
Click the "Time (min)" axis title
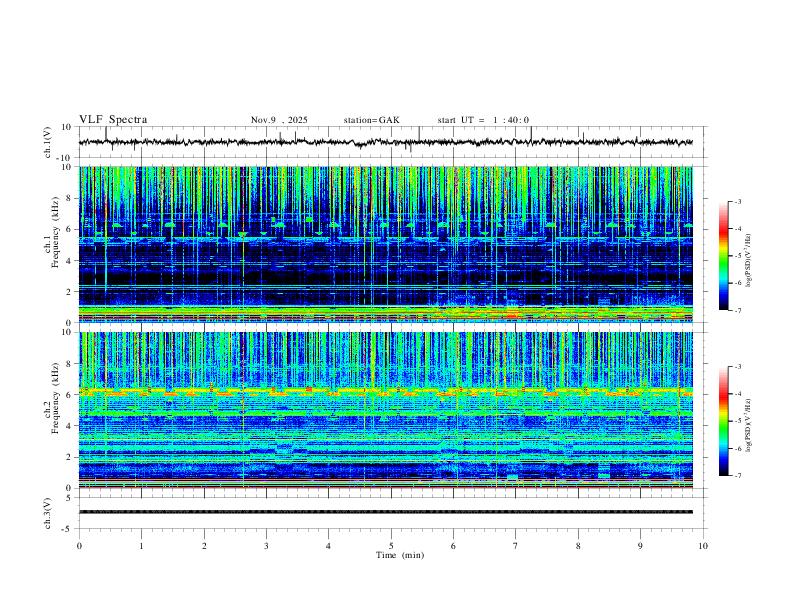[400, 555]
